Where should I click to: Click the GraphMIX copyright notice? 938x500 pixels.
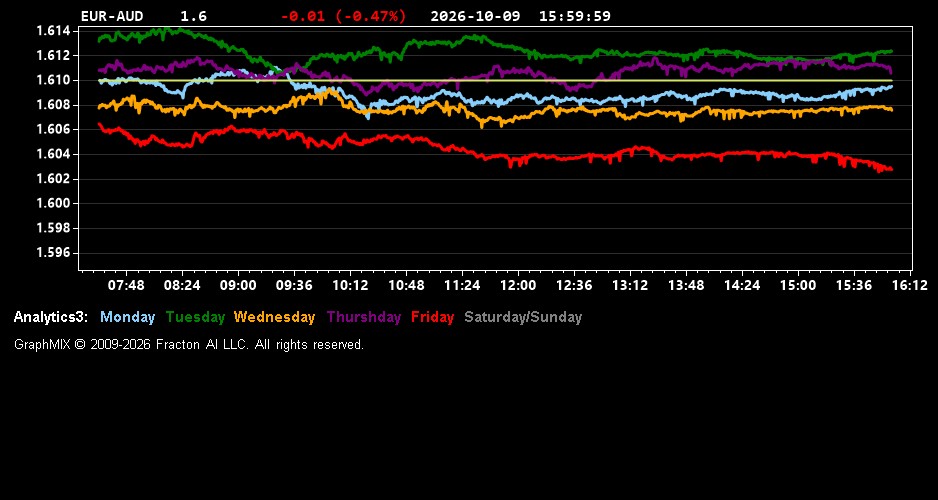point(188,344)
